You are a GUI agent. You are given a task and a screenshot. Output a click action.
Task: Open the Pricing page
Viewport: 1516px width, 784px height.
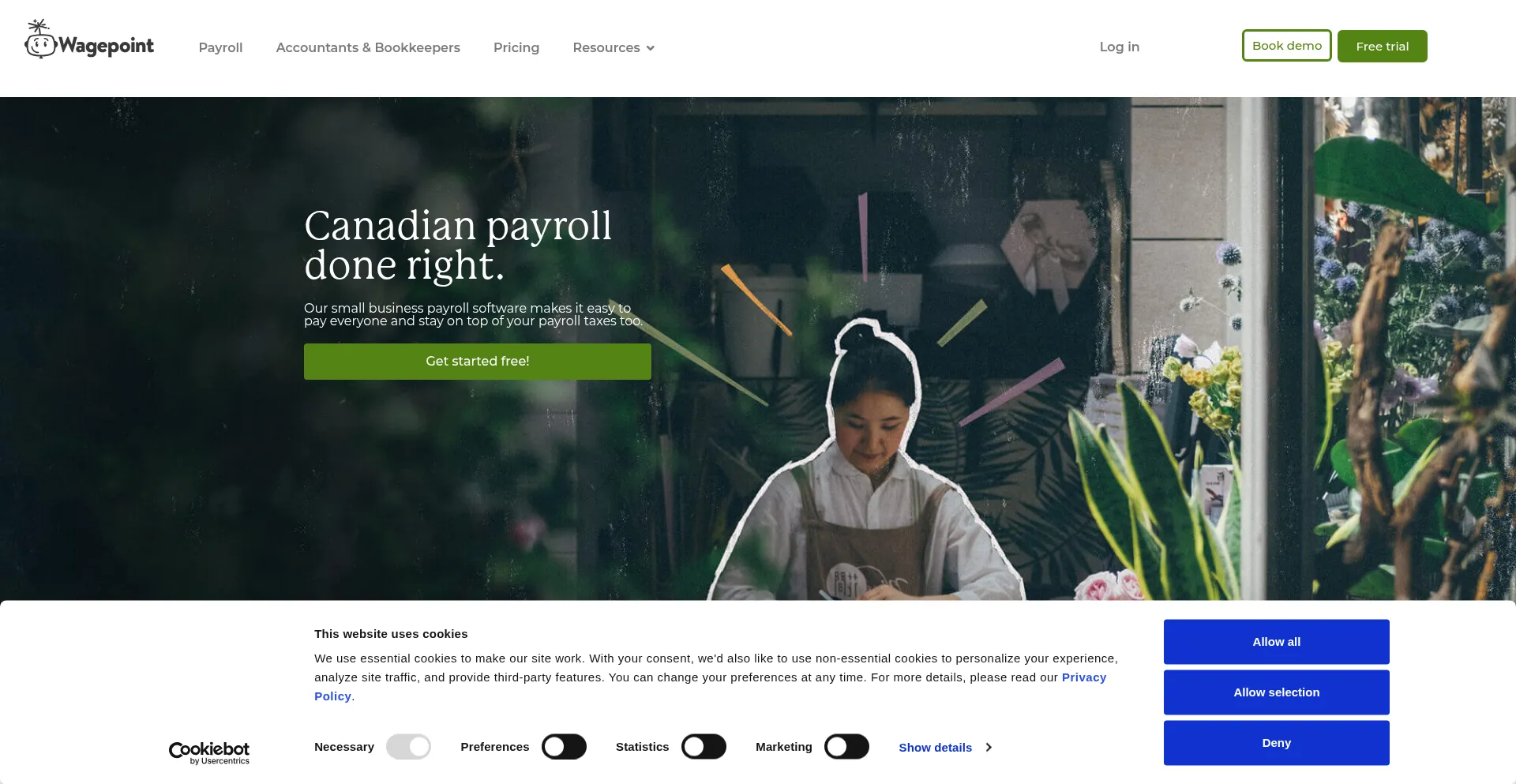(516, 47)
